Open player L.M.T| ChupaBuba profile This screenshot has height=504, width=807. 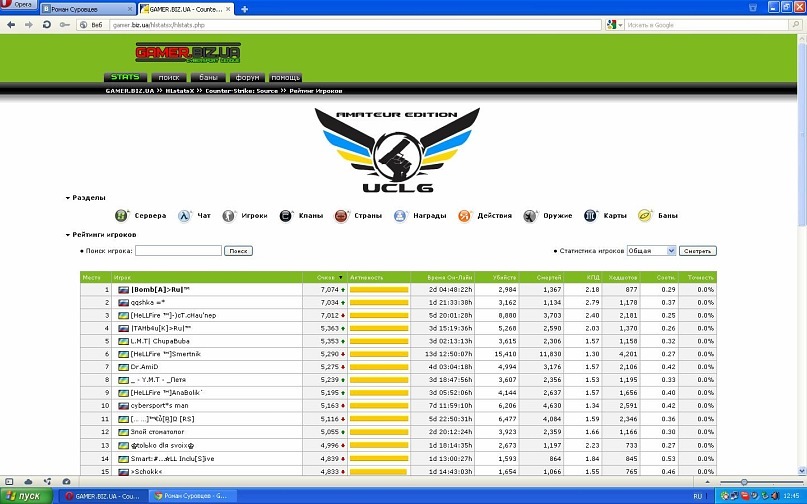160,341
